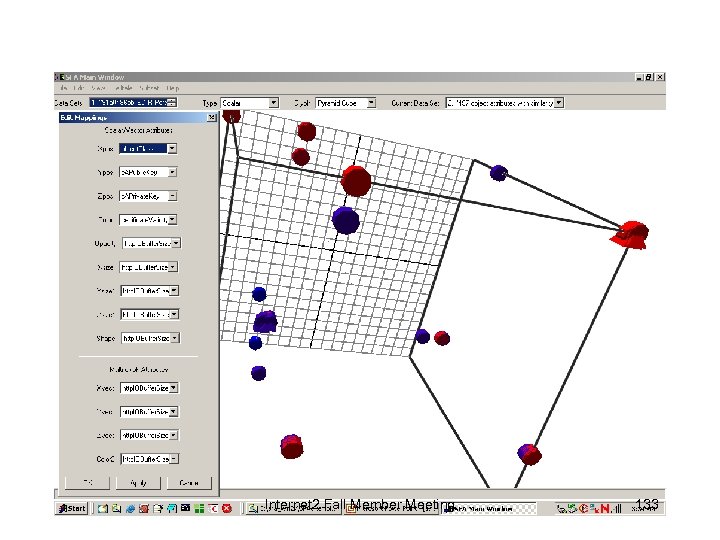Open the Zvec vector attribute dropdown
Screen dimensions: 720x540
(174, 435)
